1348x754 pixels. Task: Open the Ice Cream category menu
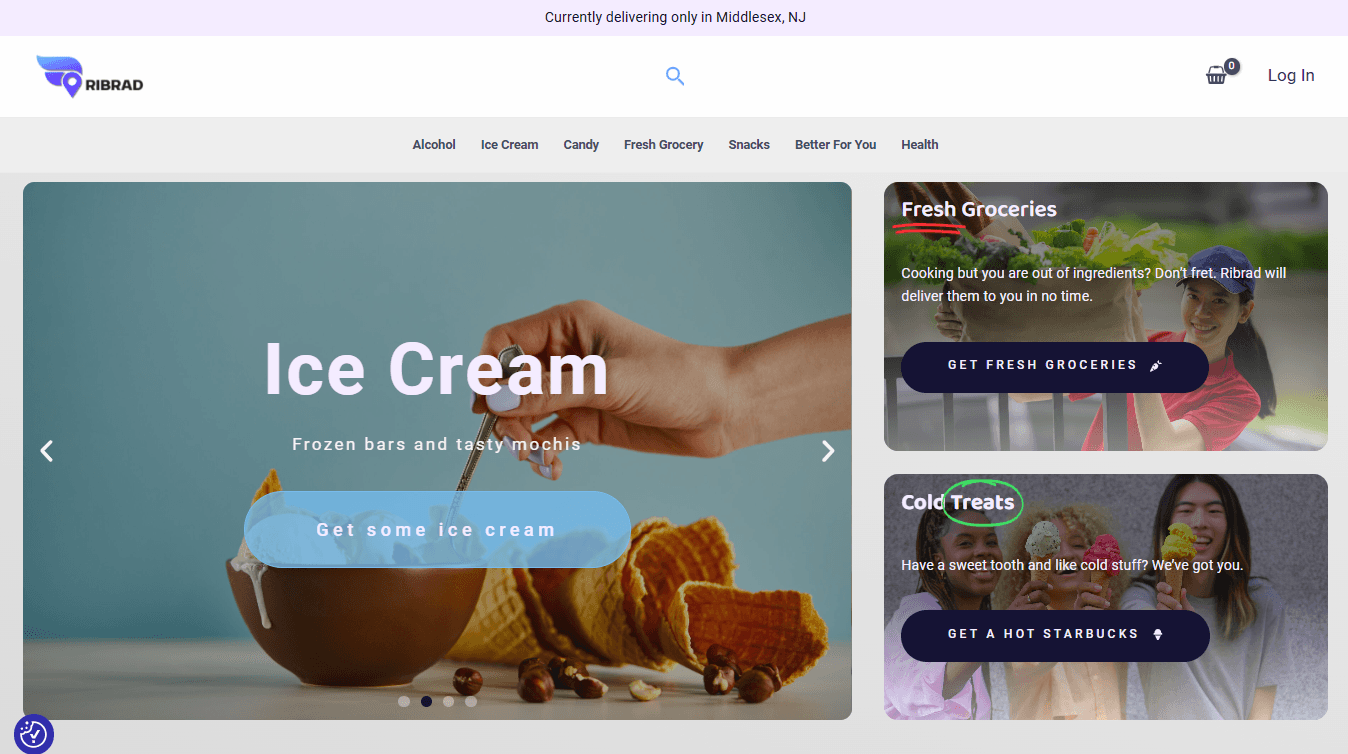509,145
